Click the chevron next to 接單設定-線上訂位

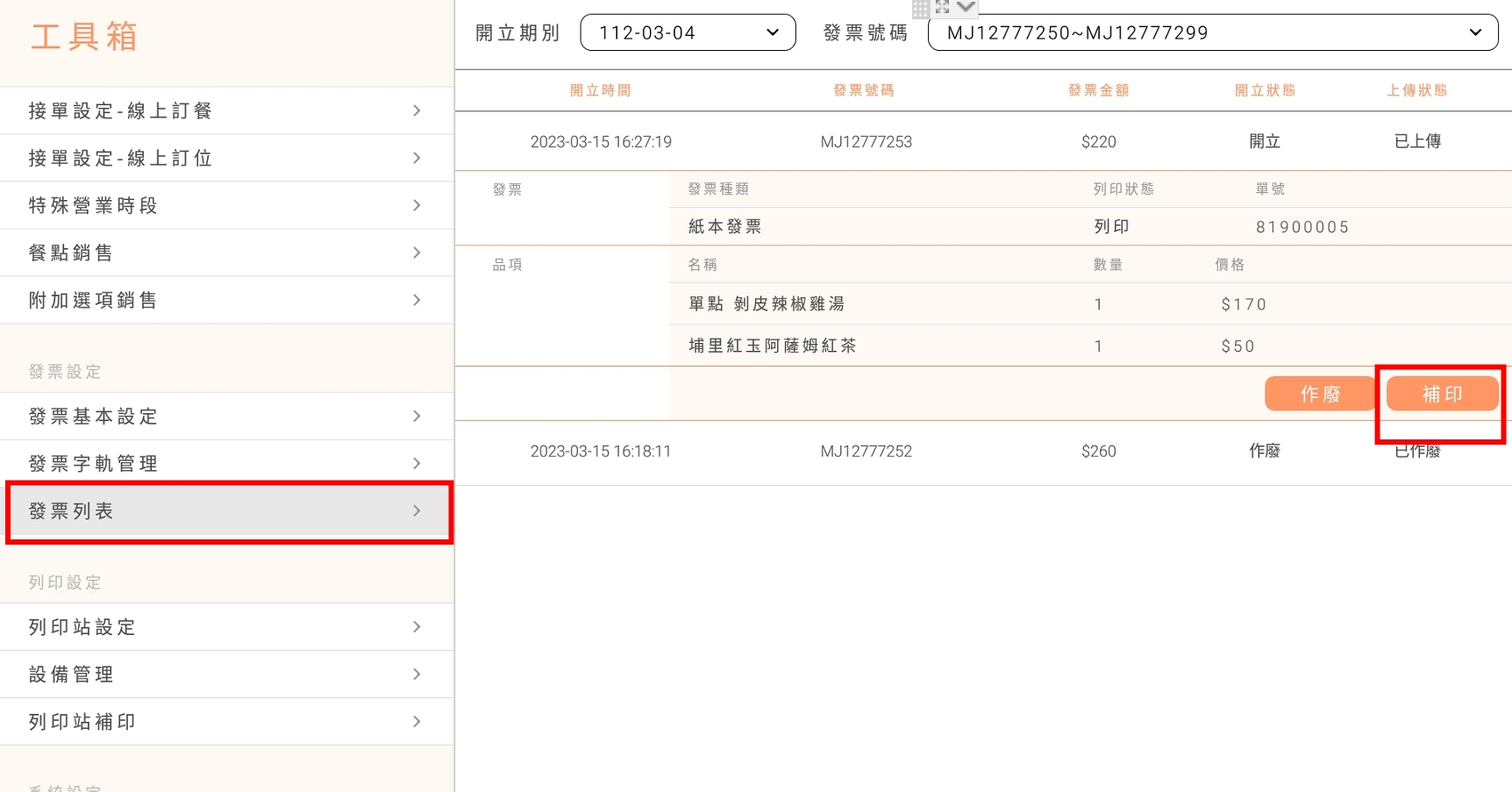pyautogui.click(x=417, y=158)
